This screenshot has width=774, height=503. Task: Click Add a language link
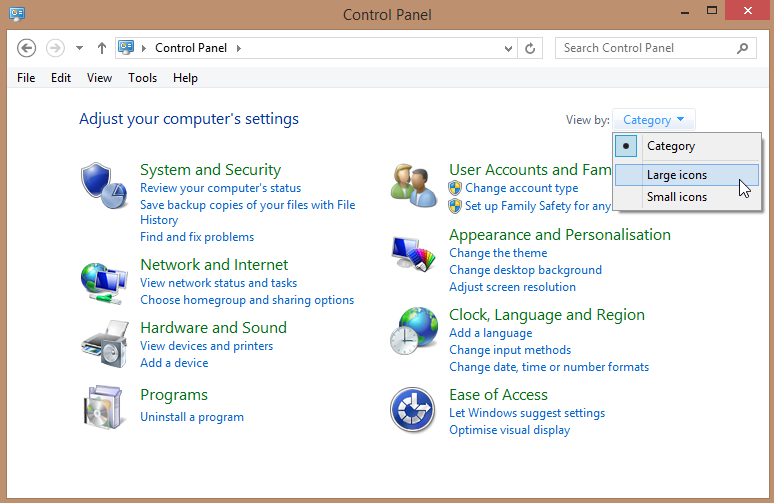(x=491, y=333)
